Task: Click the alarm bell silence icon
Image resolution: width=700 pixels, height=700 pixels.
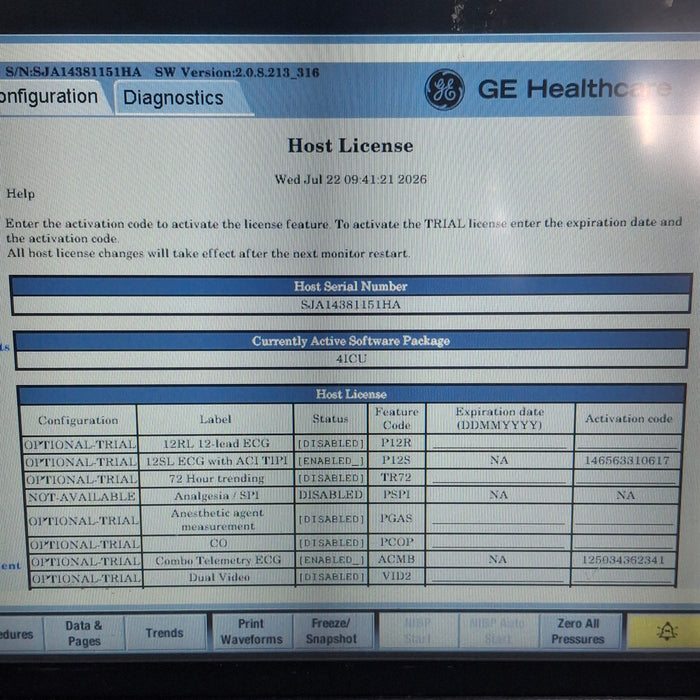Action: (x=667, y=632)
